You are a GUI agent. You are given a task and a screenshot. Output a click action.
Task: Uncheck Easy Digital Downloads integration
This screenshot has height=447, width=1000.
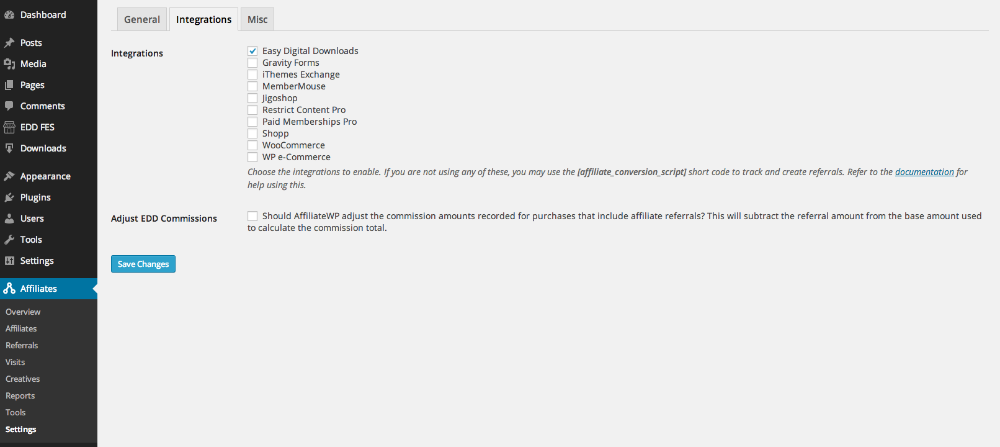253,51
